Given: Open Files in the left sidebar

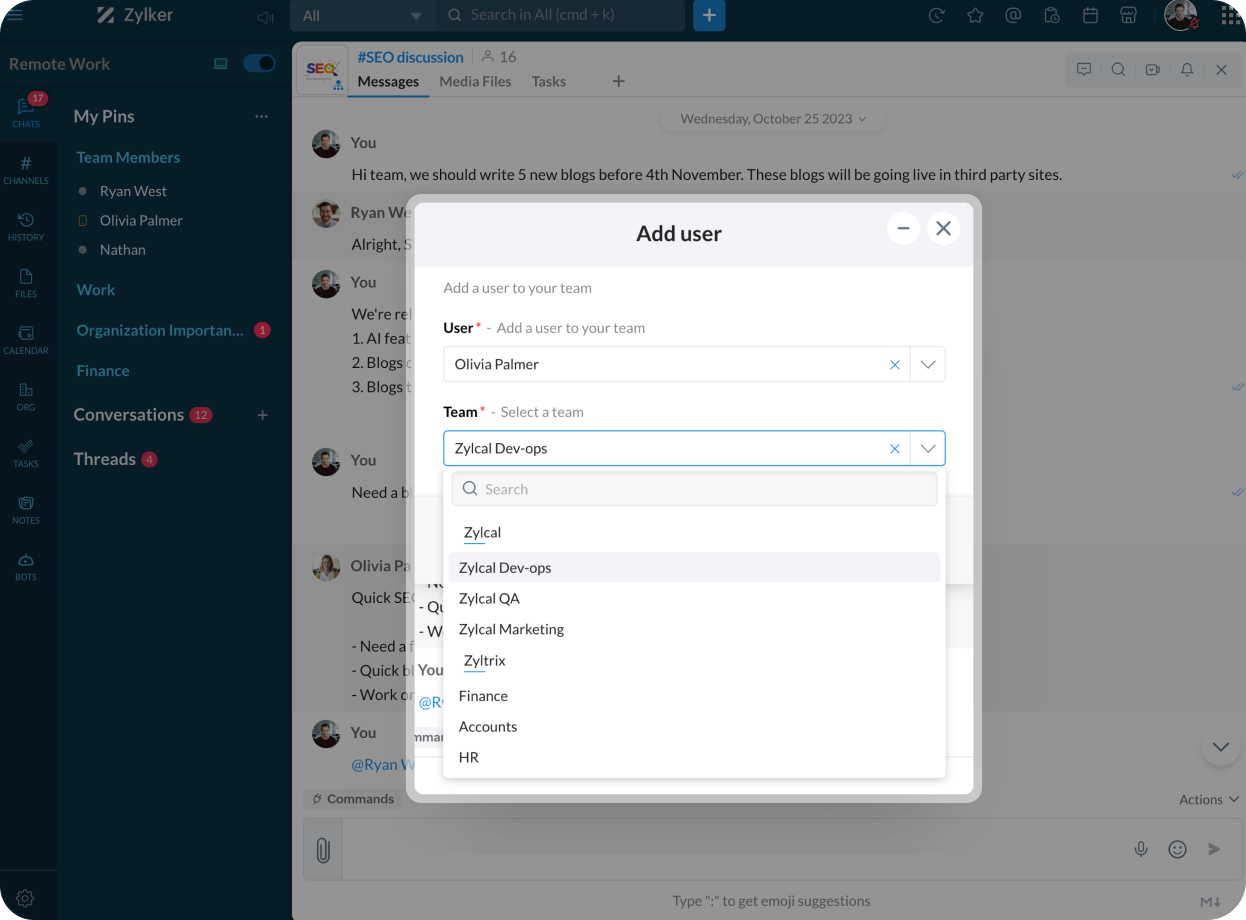Looking at the screenshot, I should 26,283.
